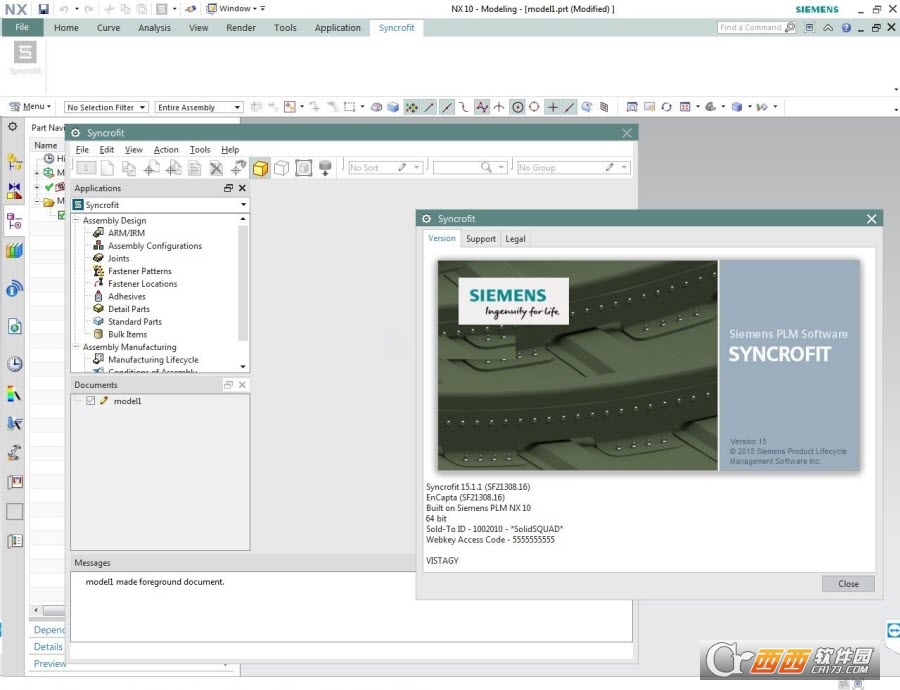
Task: Toggle the model1 checkbox in Documents panel
Action: click(91, 401)
